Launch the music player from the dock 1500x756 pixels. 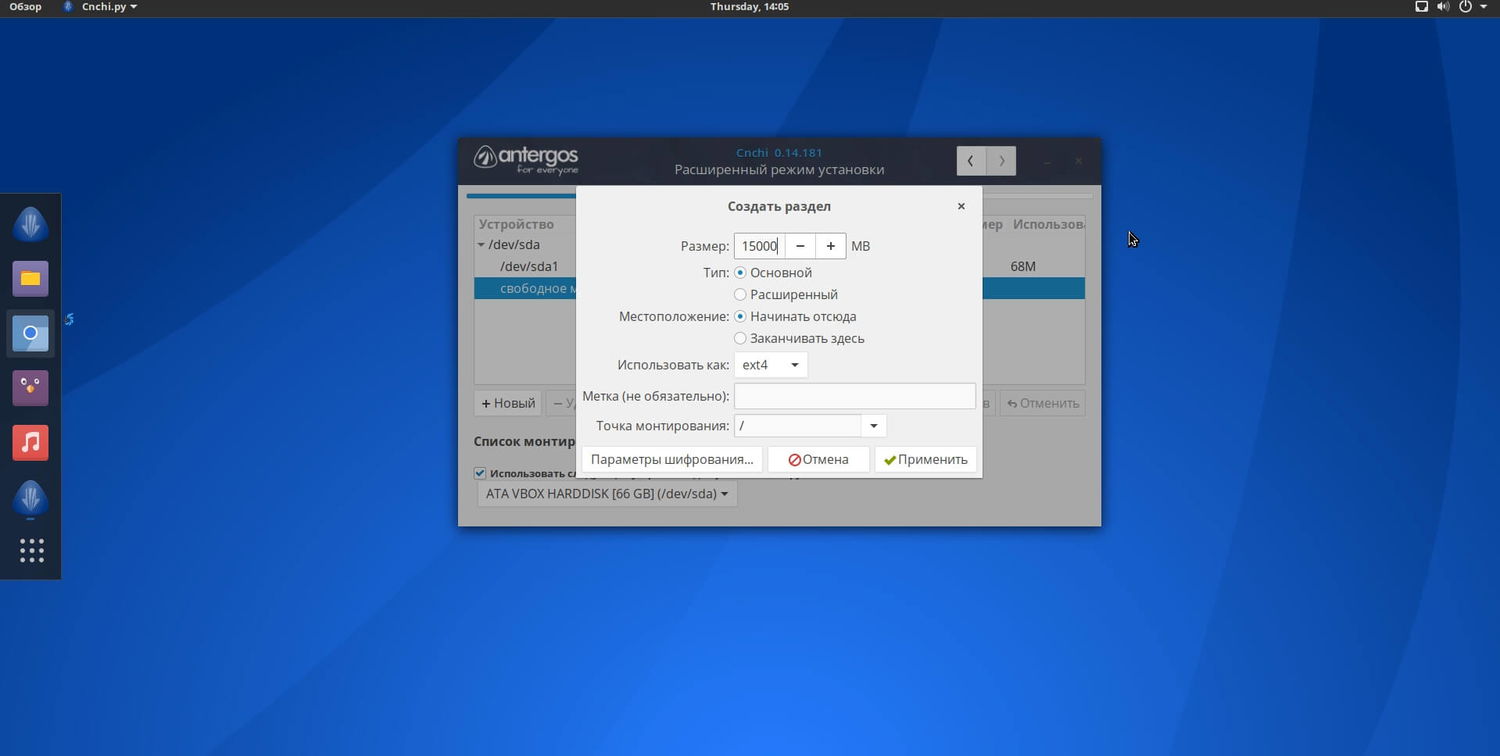point(30,442)
